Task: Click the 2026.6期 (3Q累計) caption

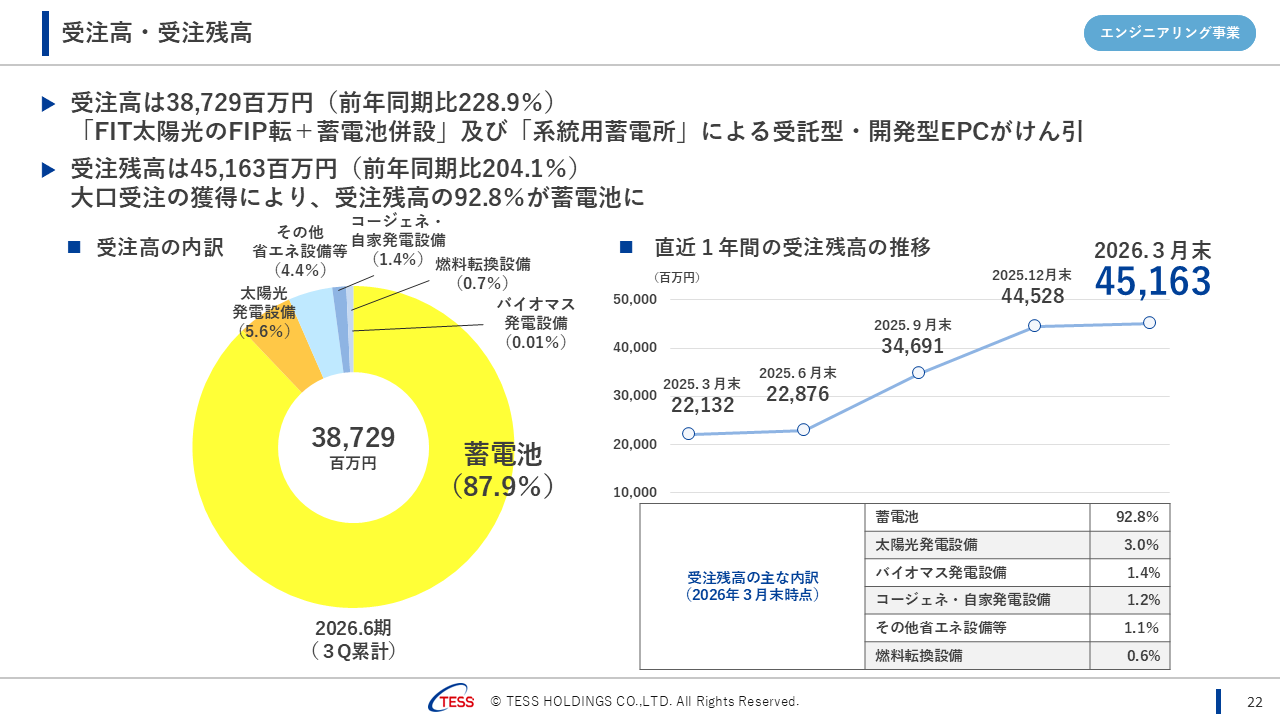Action: tap(353, 640)
